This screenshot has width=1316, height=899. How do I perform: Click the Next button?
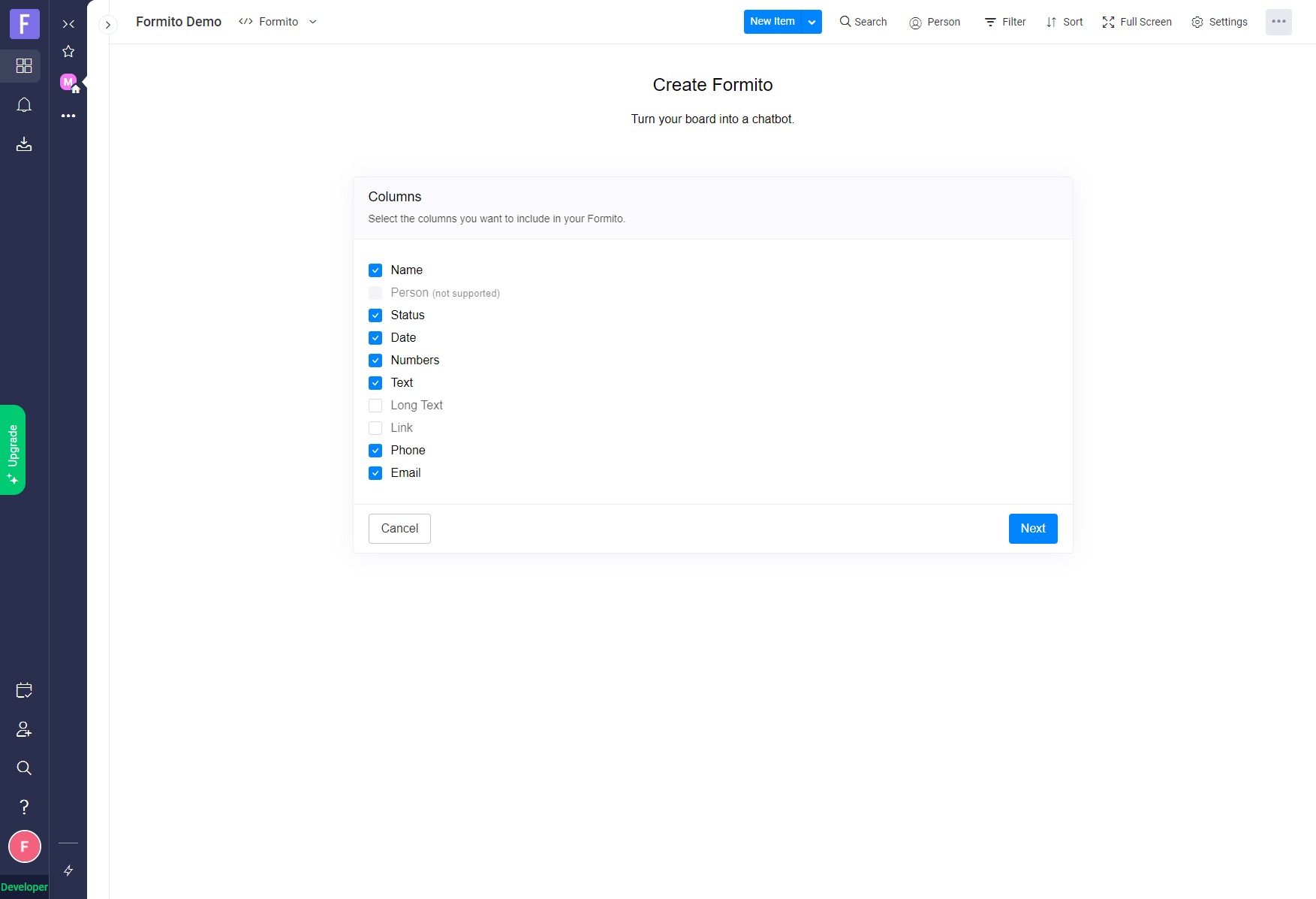(x=1033, y=529)
